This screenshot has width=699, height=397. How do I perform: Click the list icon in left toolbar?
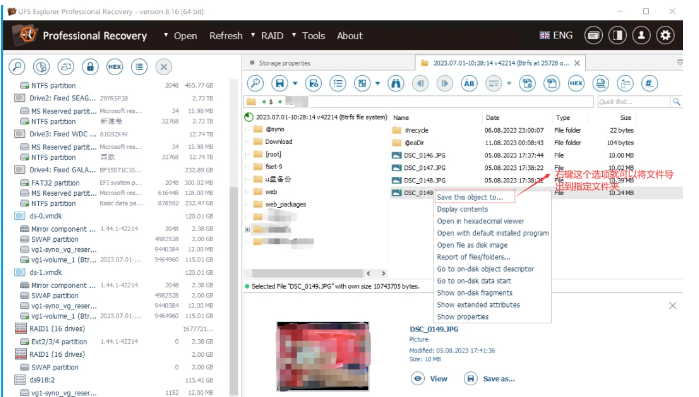(x=139, y=67)
